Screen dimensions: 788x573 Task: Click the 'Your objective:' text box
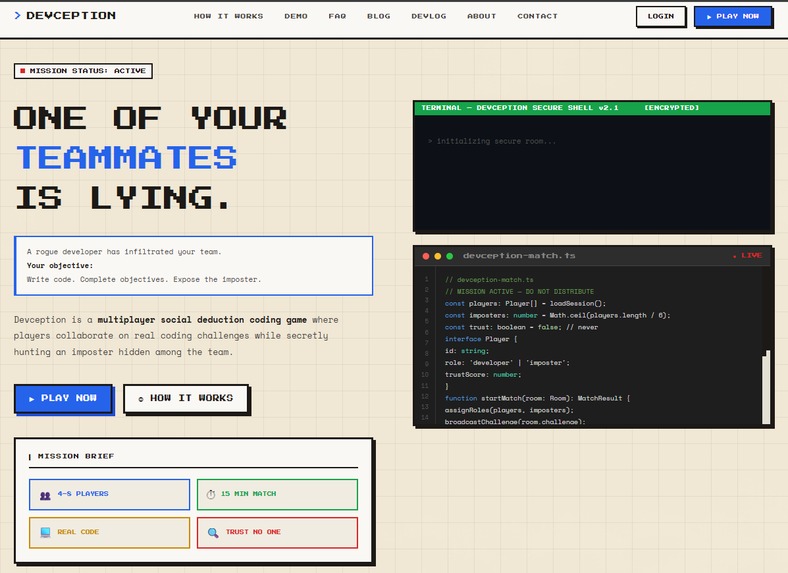coord(193,266)
